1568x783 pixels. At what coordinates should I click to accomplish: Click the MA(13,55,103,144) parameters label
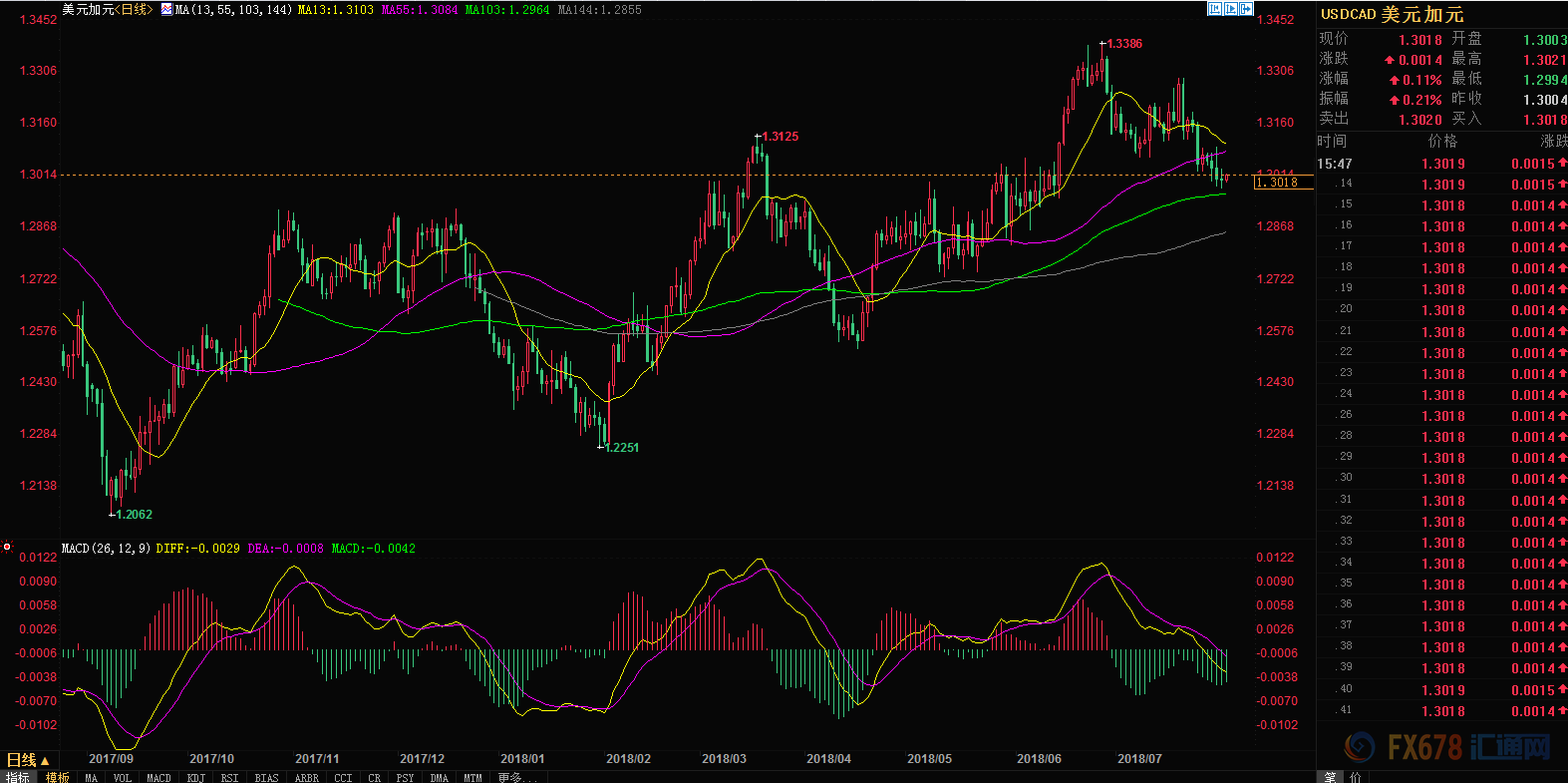[234, 9]
